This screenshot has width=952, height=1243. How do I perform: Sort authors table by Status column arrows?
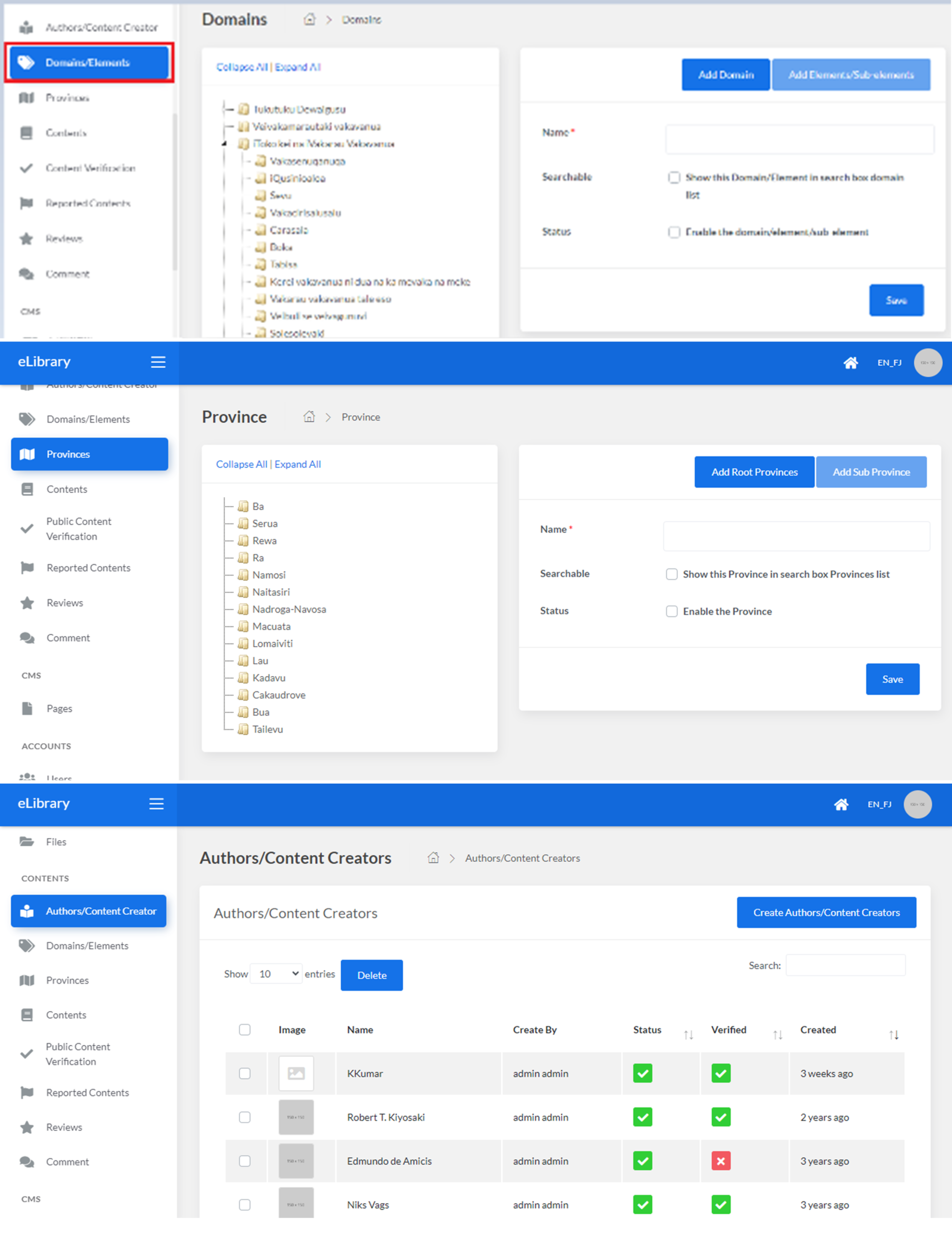tap(688, 1035)
